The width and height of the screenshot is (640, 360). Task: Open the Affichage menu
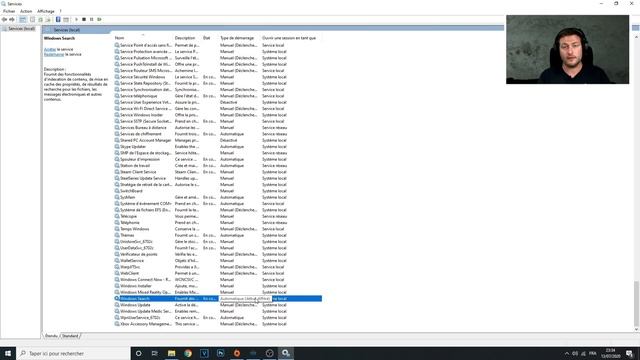46,11
